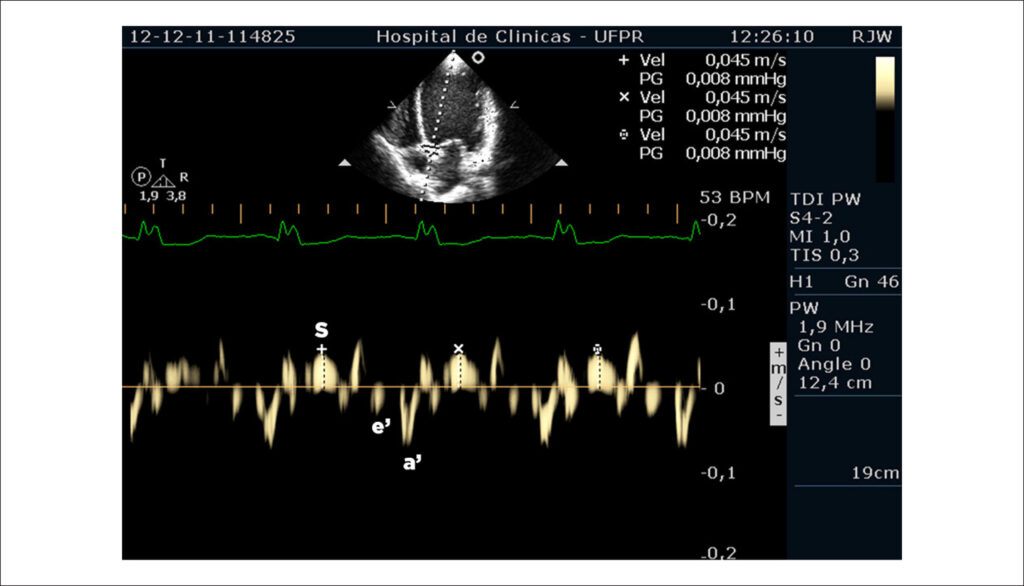Screen dimensions: 1024x586
Task: Click the Gn 0 Doppler gain value
Action: (x=819, y=345)
